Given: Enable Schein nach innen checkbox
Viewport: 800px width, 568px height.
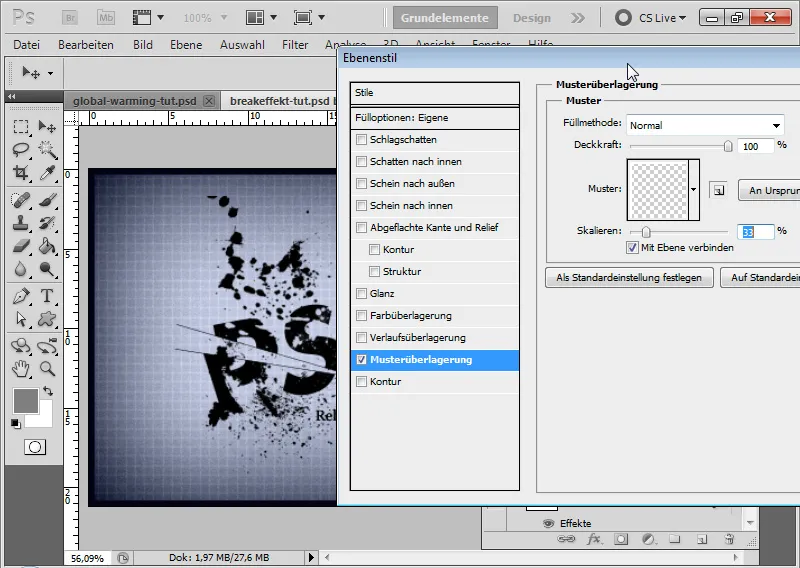Looking at the screenshot, I should (x=361, y=205).
